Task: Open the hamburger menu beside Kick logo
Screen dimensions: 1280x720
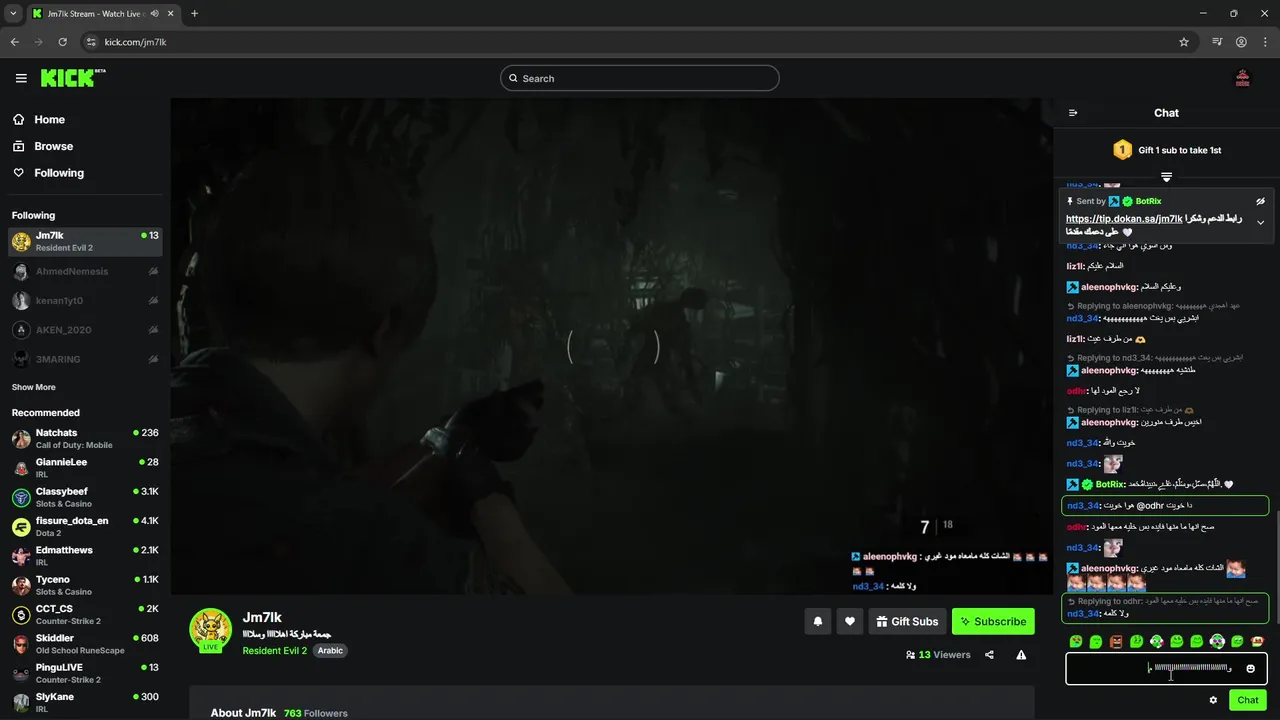Action: pos(21,78)
